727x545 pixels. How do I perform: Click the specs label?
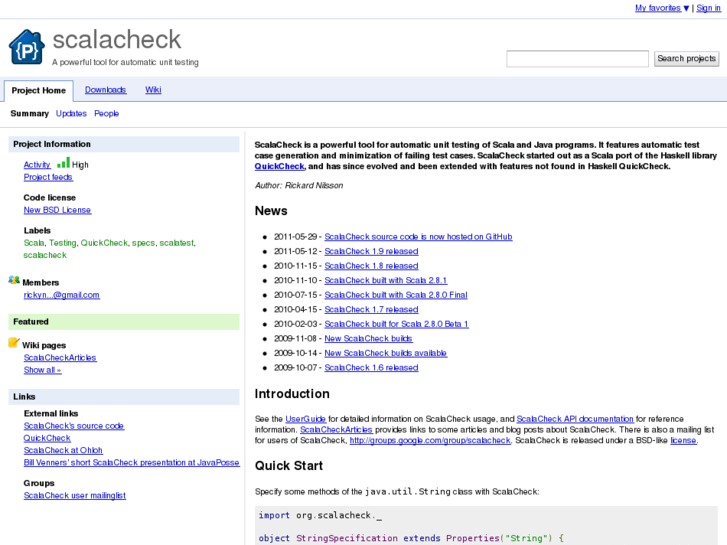[x=143, y=243]
